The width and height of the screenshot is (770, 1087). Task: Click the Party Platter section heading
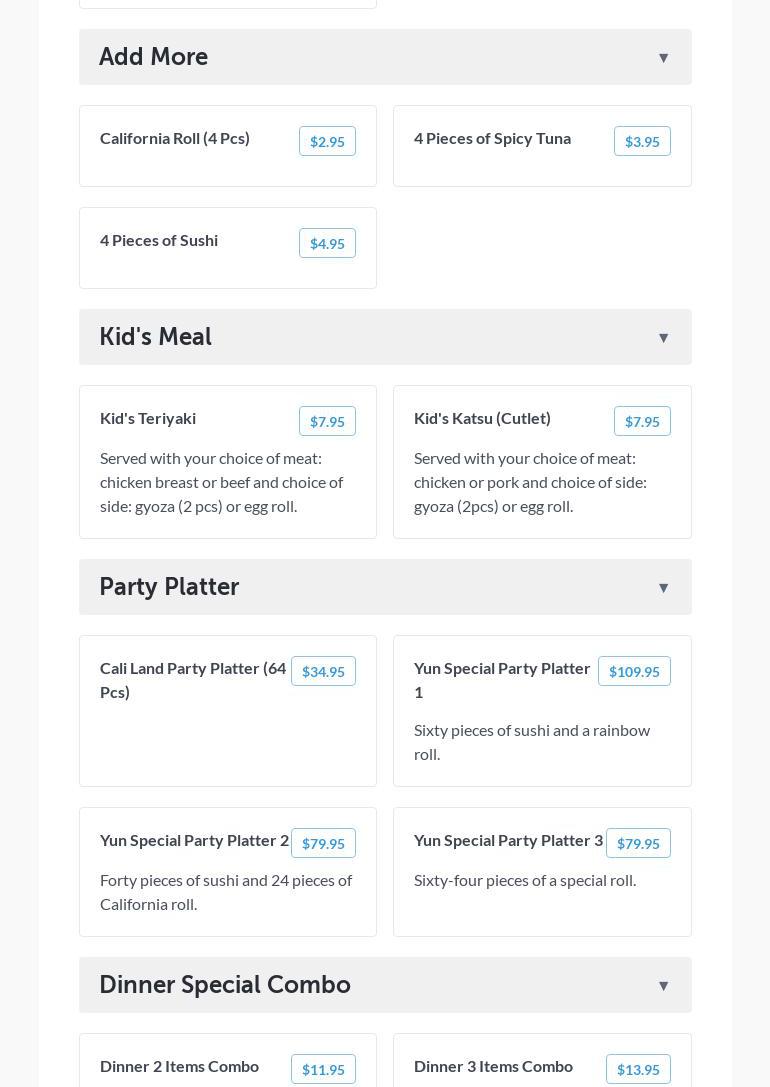tap(169, 587)
